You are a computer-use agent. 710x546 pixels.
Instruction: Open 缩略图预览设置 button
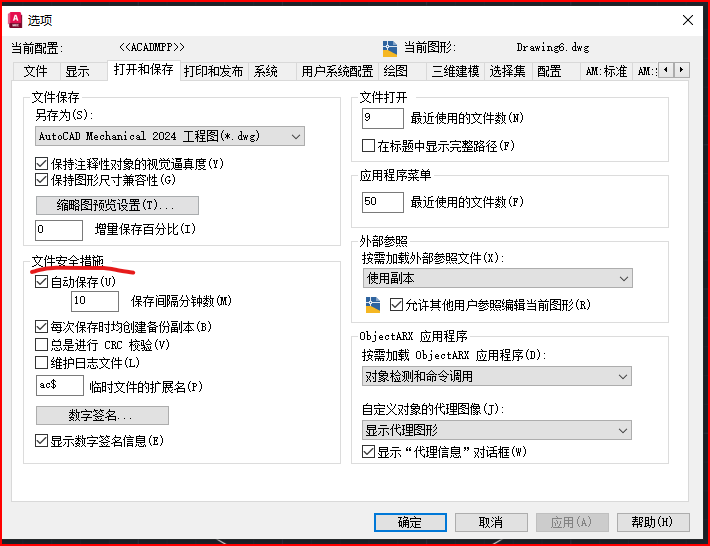(x=117, y=206)
